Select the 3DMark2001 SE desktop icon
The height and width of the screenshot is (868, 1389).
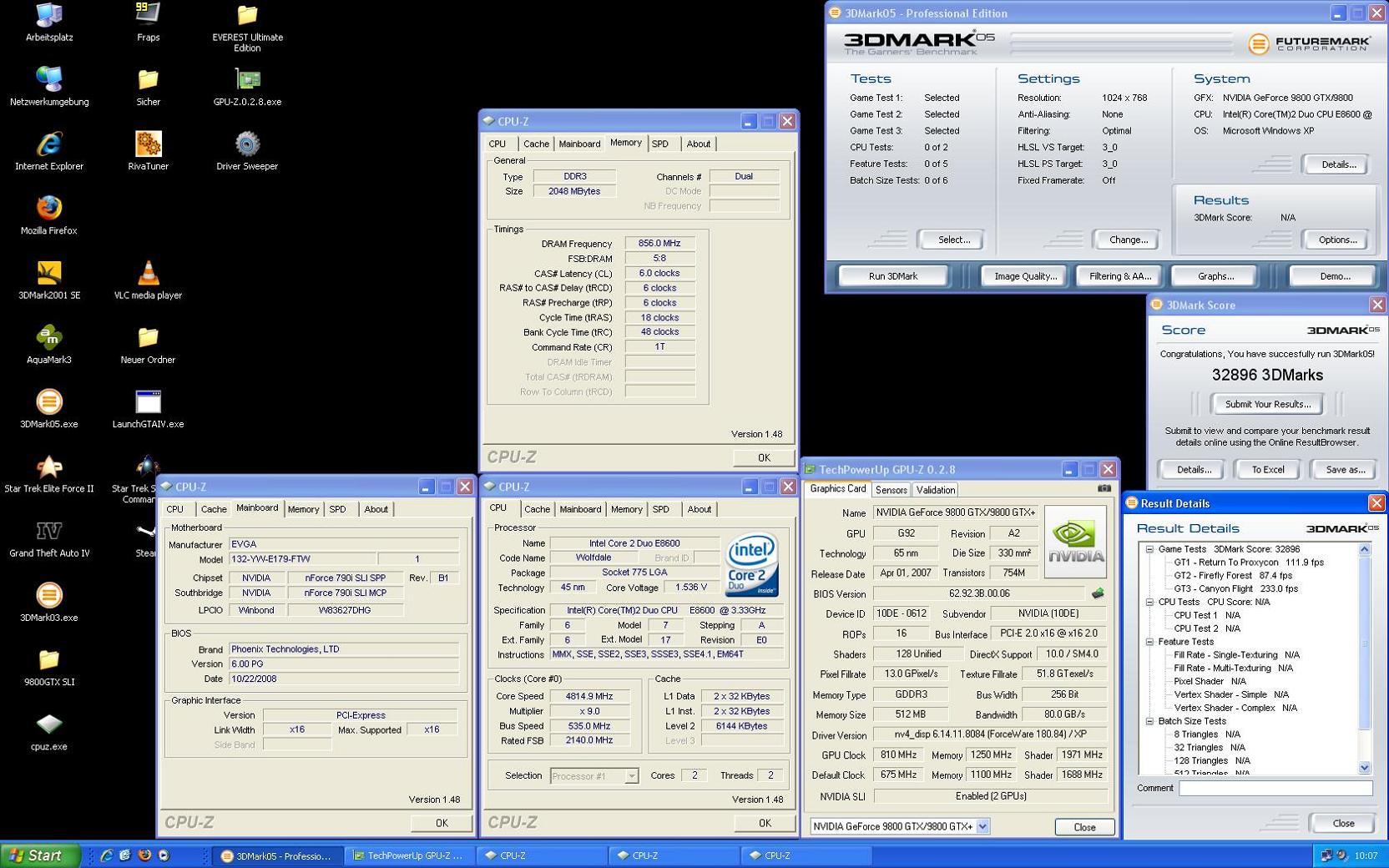coord(49,280)
